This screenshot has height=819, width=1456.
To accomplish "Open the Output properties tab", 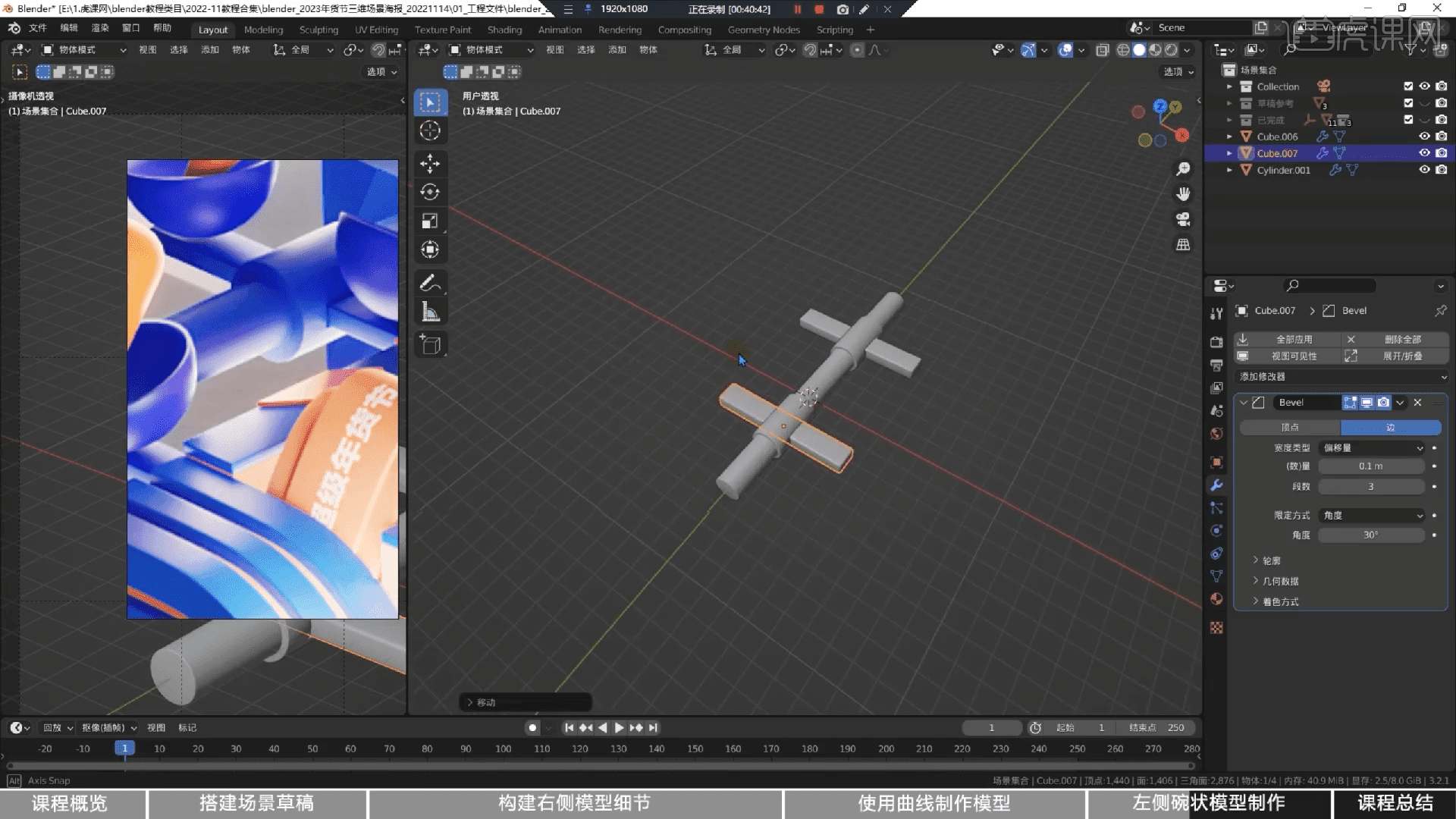I will (1216, 365).
